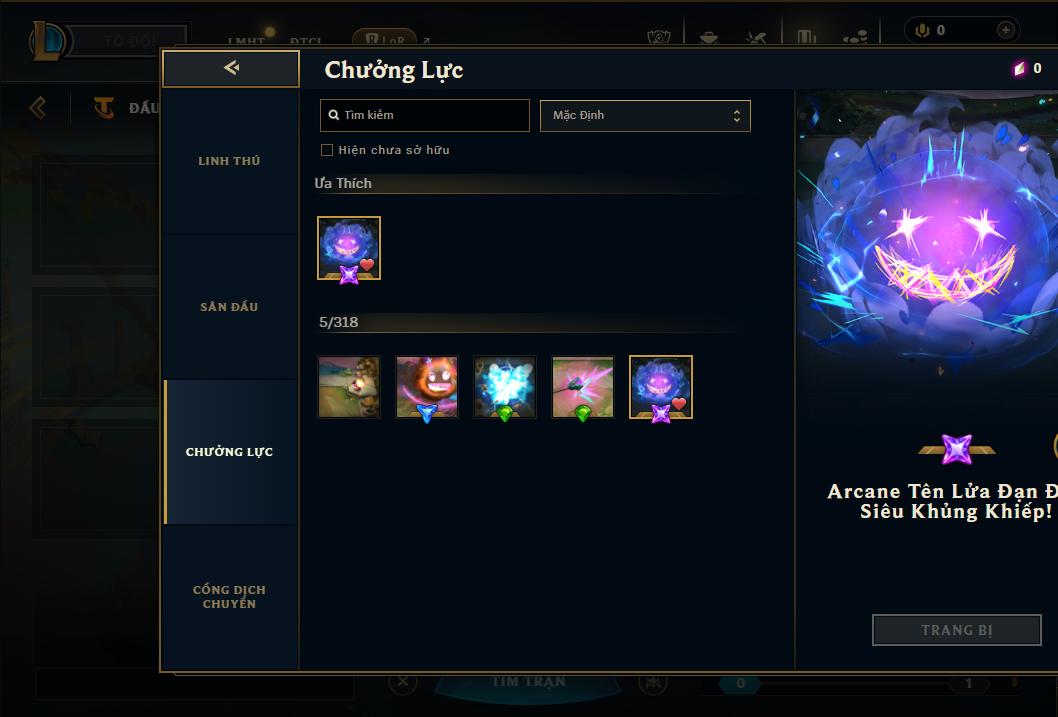The height and width of the screenshot is (717, 1058).
Task: Enable the Hiện chưa sở hữu checkbox
Action: (x=327, y=150)
